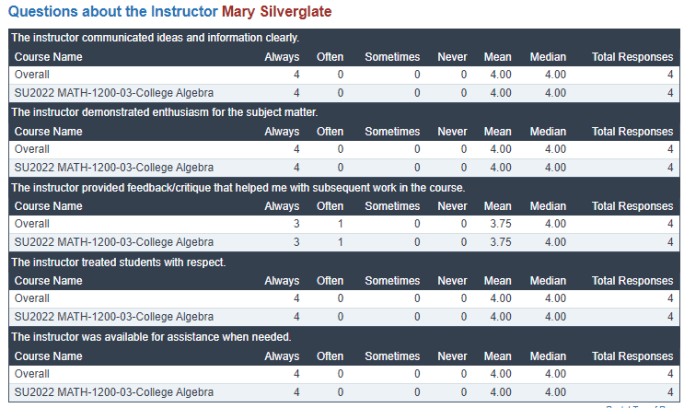Screen dimensions: 684x408
Task: Click 'Course Name' header under communicated ideas question
Action: [x=48, y=57]
